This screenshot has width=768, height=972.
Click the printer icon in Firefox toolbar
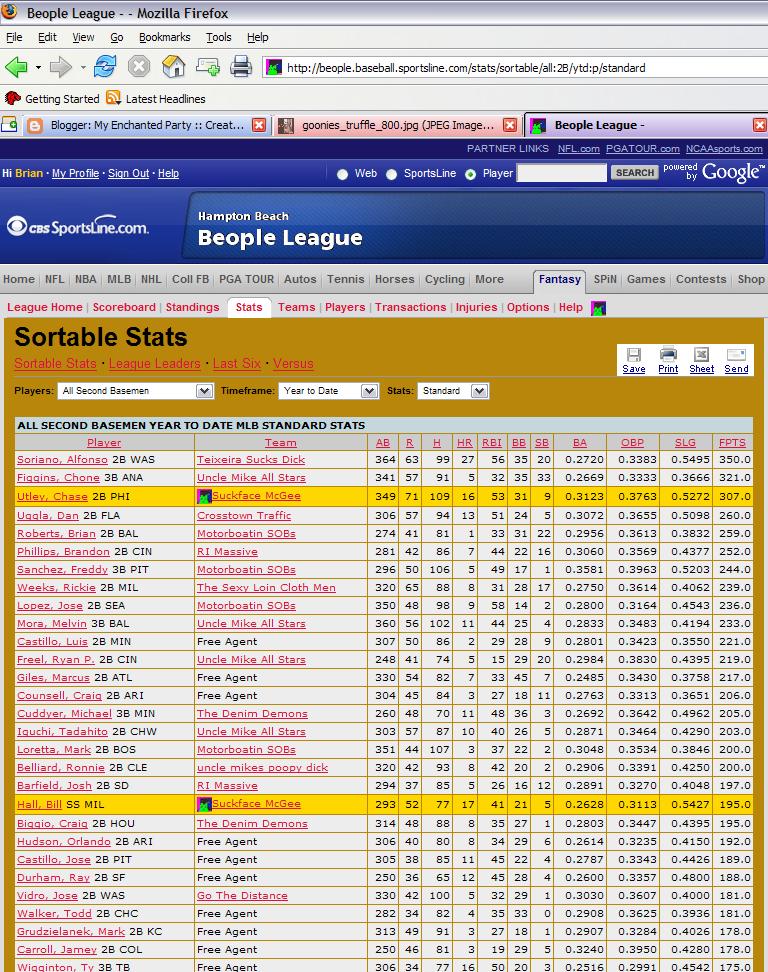[x=241, y=66]
